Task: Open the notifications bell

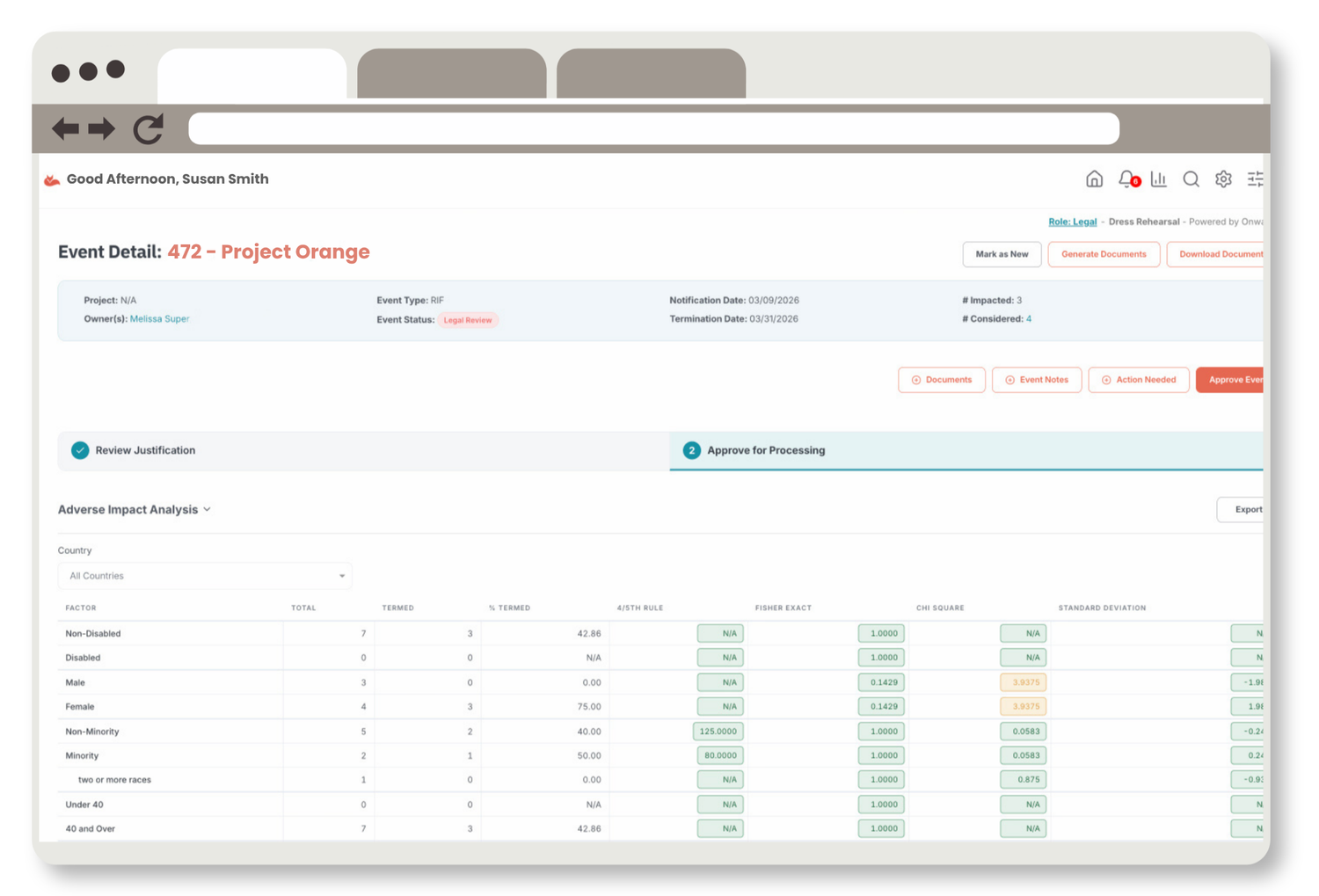Action: coord(1128,179)
